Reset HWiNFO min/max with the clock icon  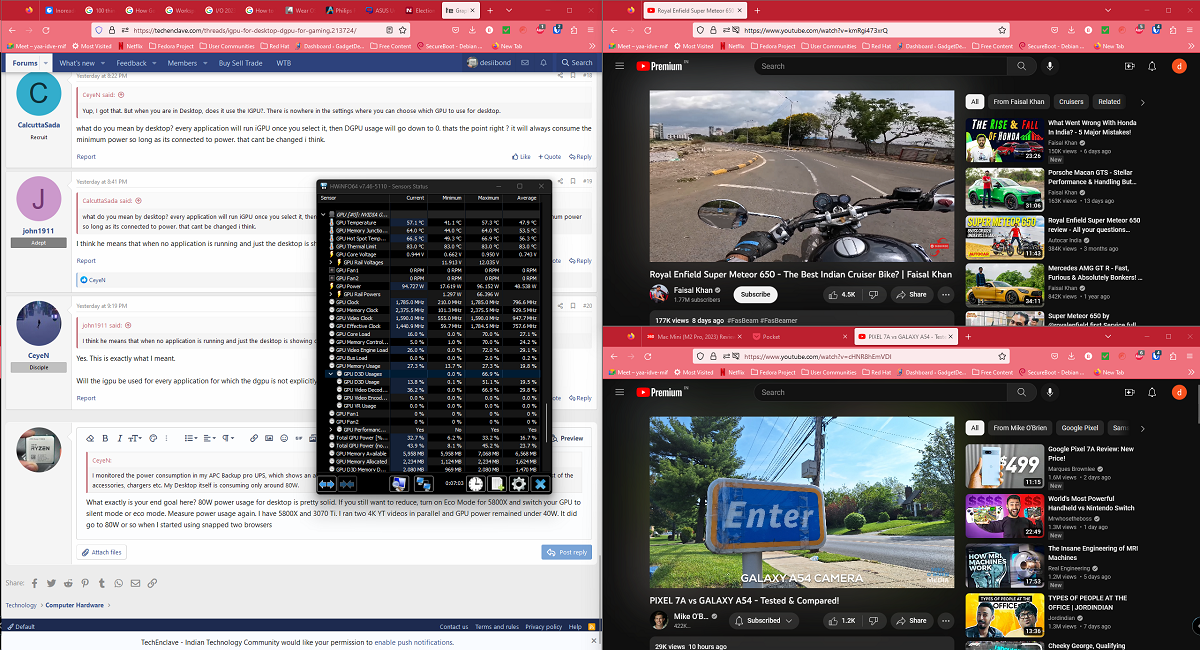(474, 484)
